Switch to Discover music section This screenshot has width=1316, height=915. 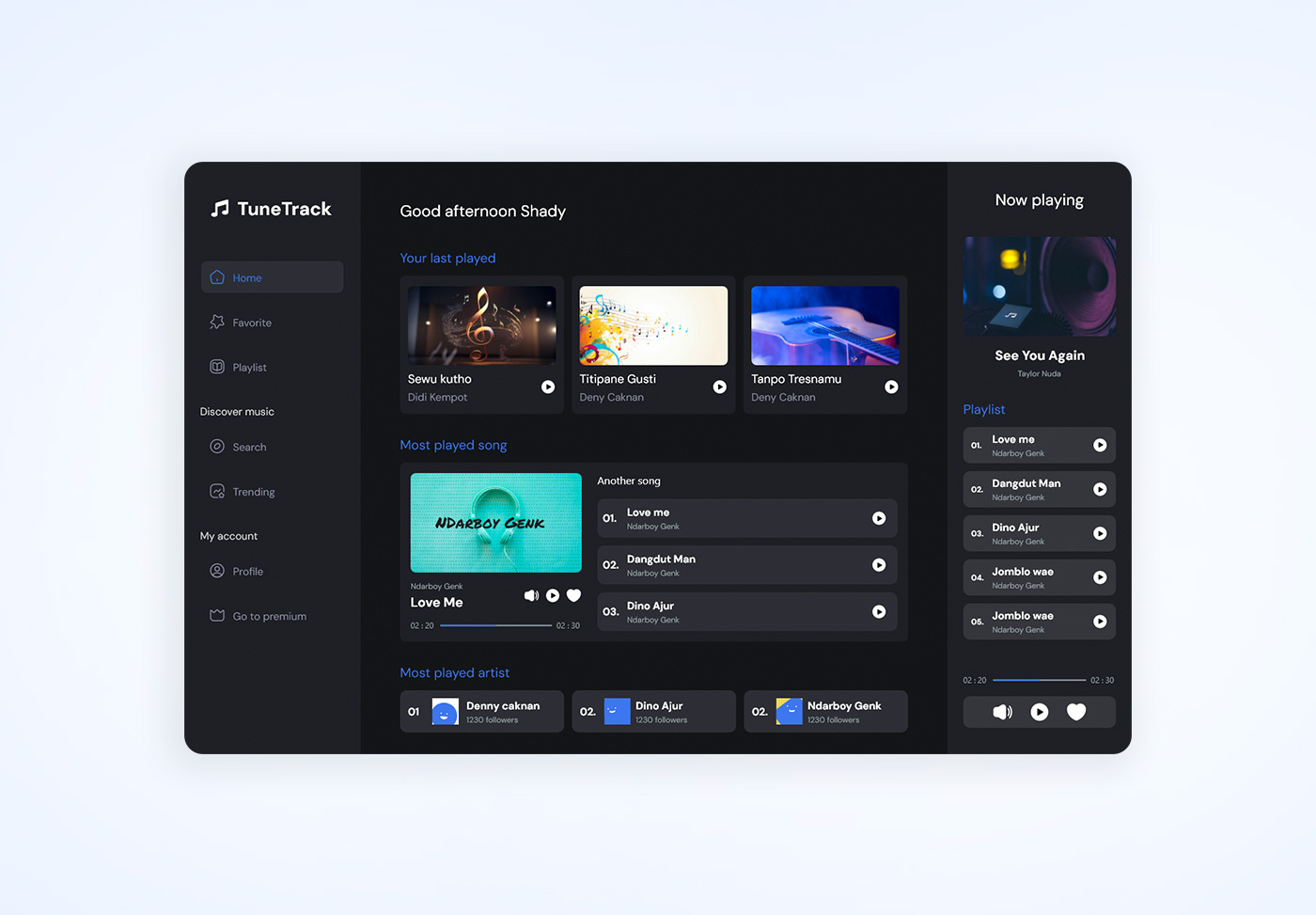236,411
